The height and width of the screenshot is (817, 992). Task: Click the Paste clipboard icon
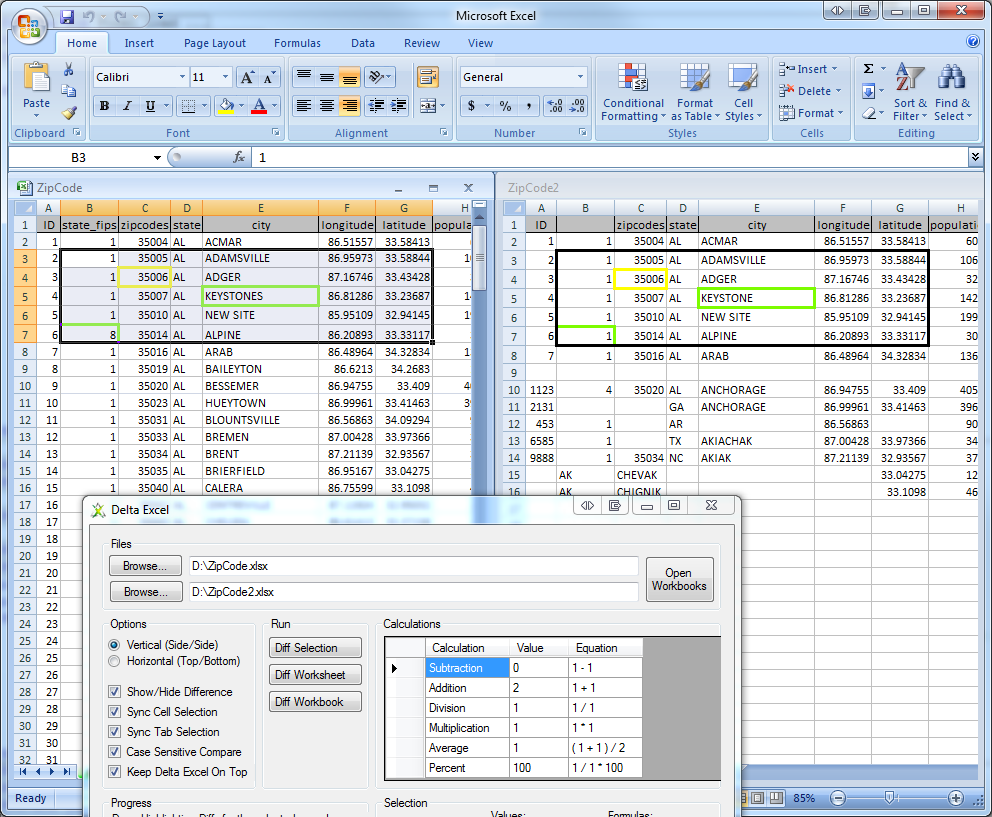pyautogui.click(x=36, y=79)
